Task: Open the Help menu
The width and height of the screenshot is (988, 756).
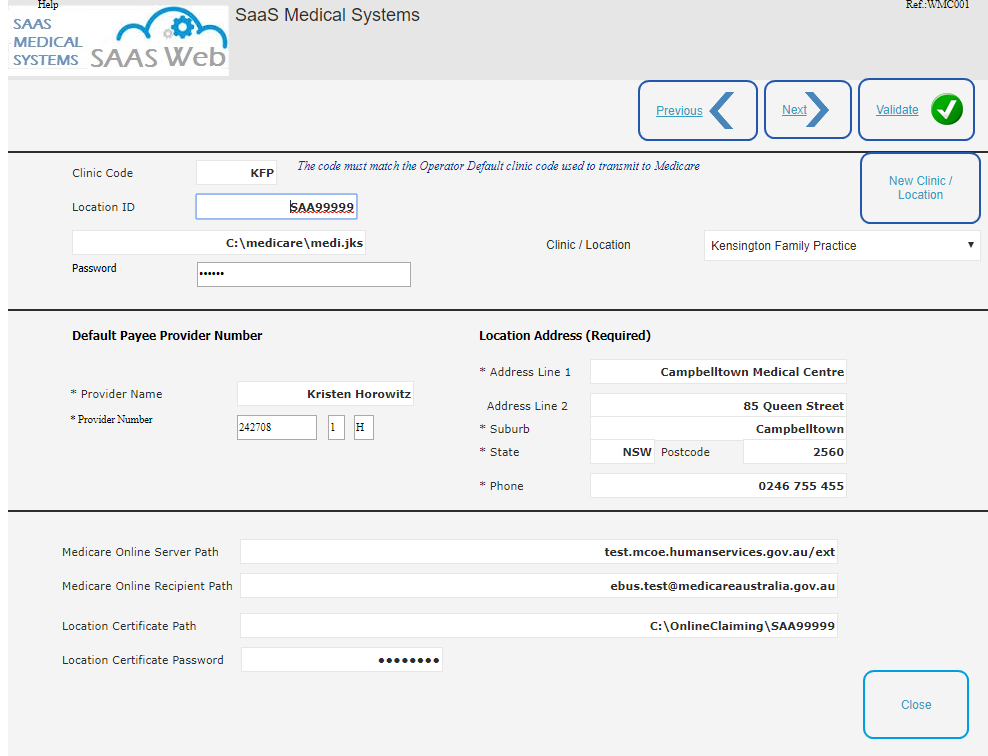Action: click(48, 4)
